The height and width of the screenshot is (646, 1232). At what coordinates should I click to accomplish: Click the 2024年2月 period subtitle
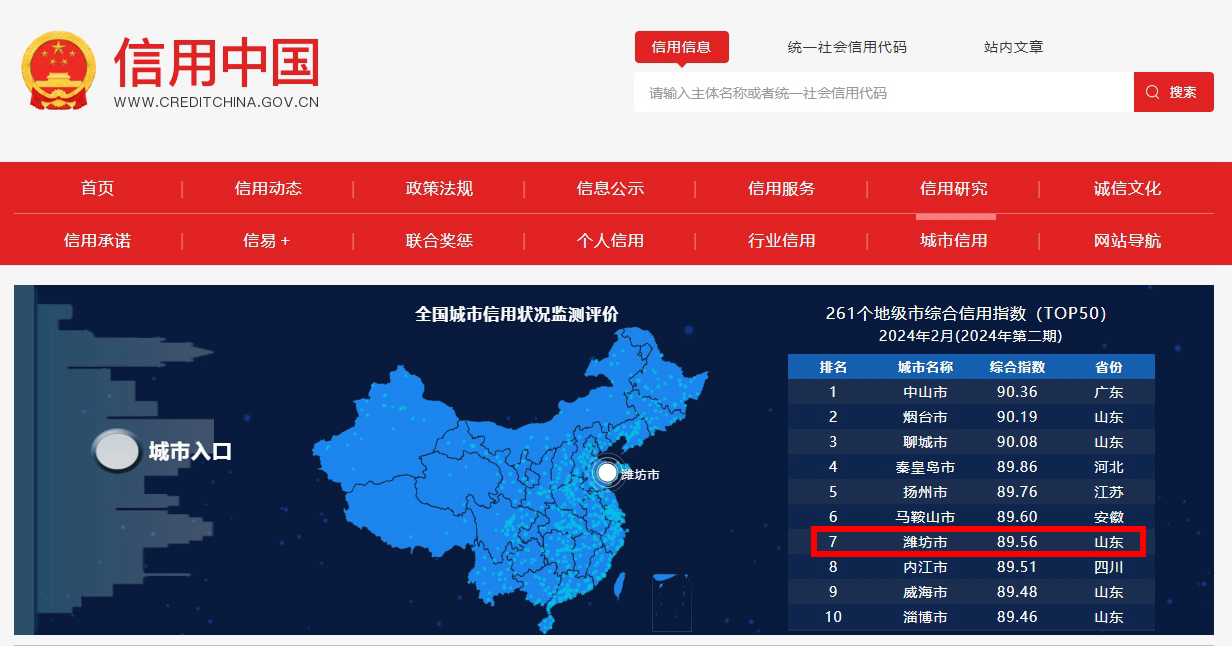(970, 336)
